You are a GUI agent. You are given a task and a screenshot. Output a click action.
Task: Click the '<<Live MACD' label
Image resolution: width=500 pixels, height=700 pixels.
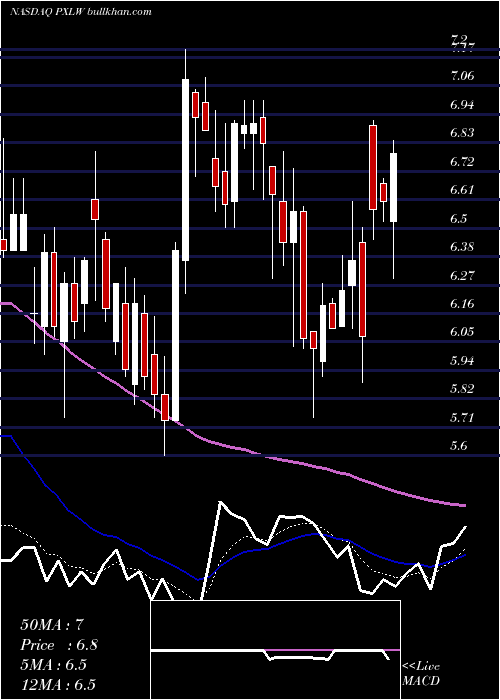pyautogui.click(x=421, y=674)
